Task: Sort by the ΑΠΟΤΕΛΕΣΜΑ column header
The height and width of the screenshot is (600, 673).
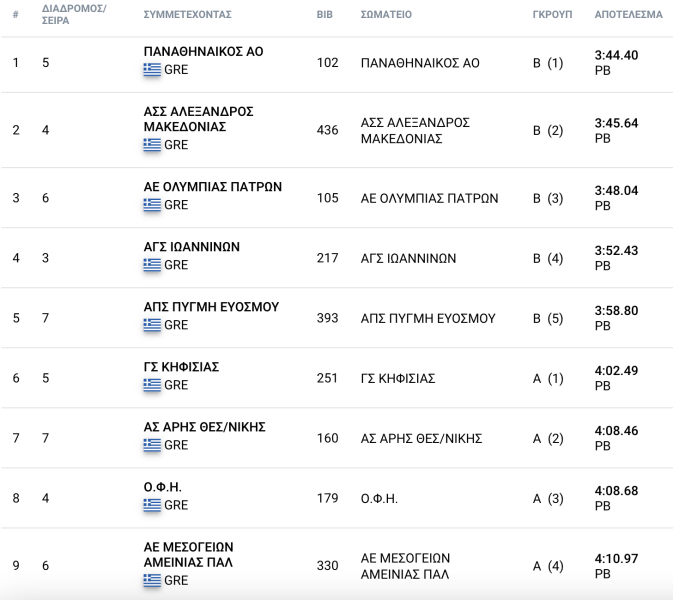Action: click(x=628, y=16)
